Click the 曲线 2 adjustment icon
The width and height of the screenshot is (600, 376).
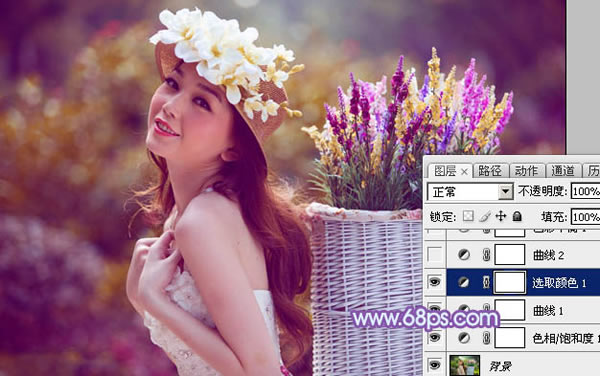(464, 255)
